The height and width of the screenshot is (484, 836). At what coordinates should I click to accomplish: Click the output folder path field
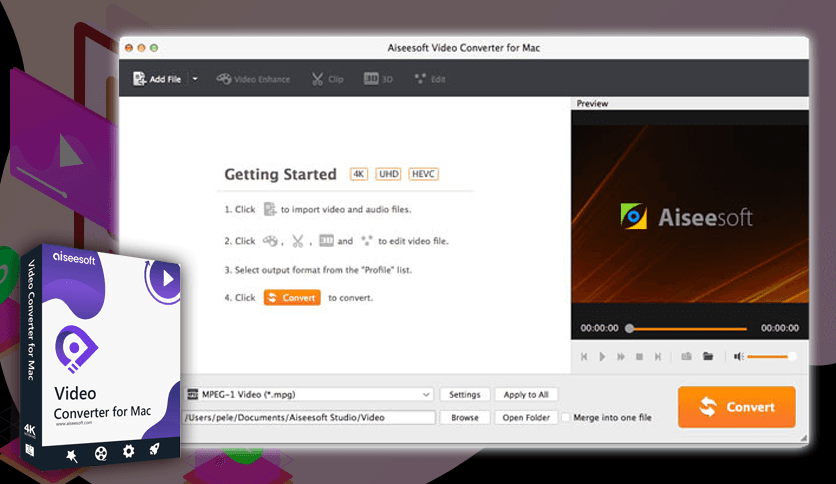click(309, 417)
